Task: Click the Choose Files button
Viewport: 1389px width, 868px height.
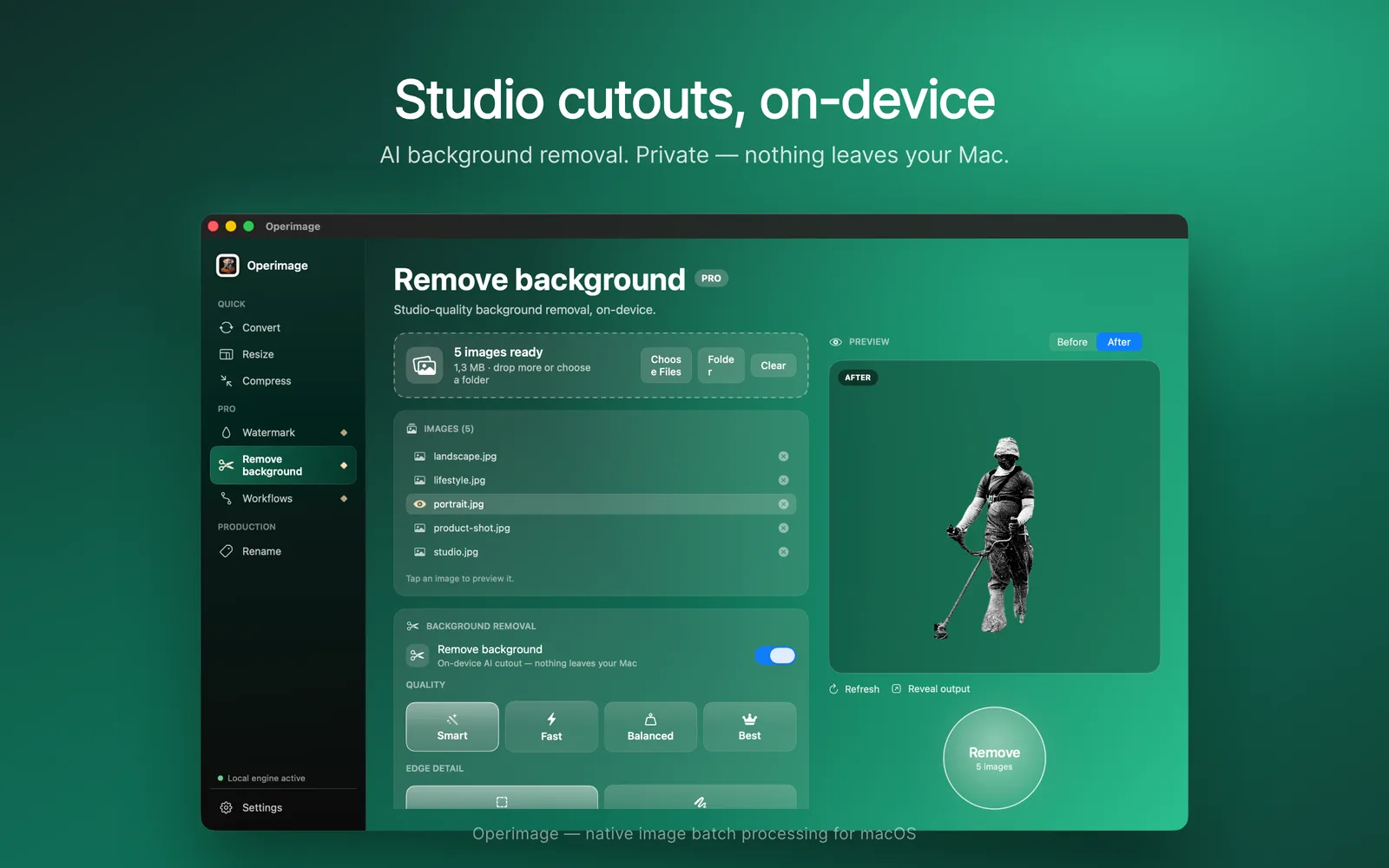Action: point(666,365)
